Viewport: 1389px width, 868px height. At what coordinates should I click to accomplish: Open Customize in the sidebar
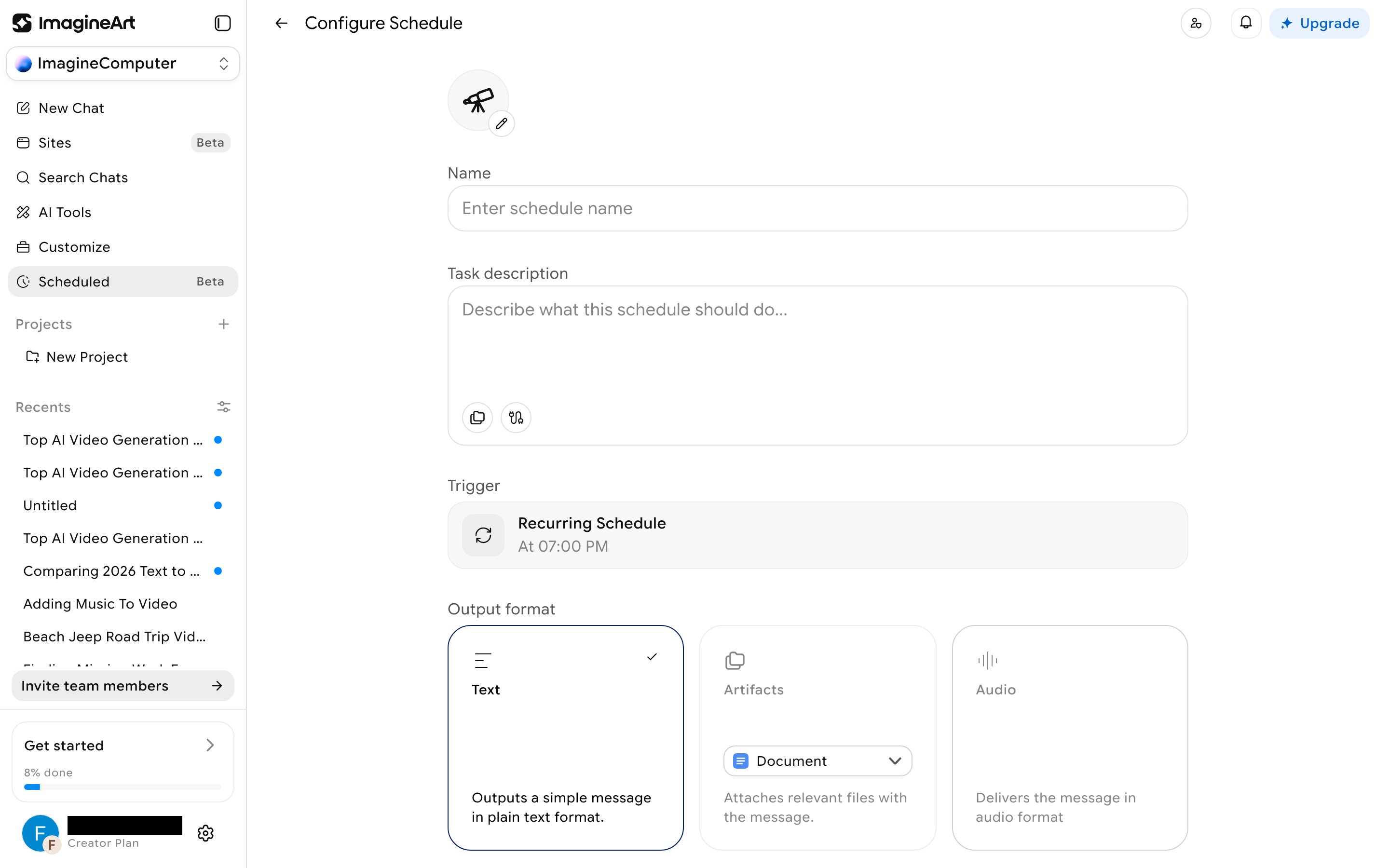(x=123, y=247)
